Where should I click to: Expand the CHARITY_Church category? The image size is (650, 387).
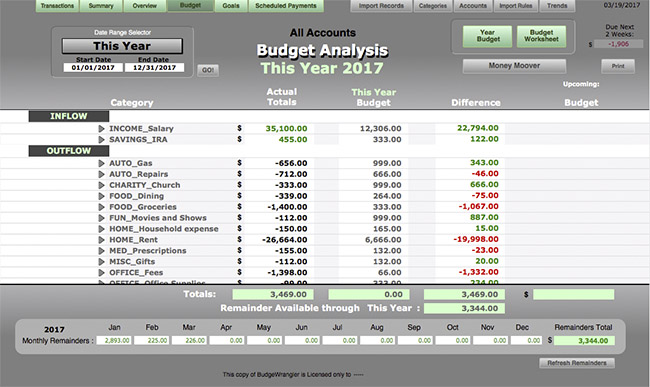[x=101, y=185]
